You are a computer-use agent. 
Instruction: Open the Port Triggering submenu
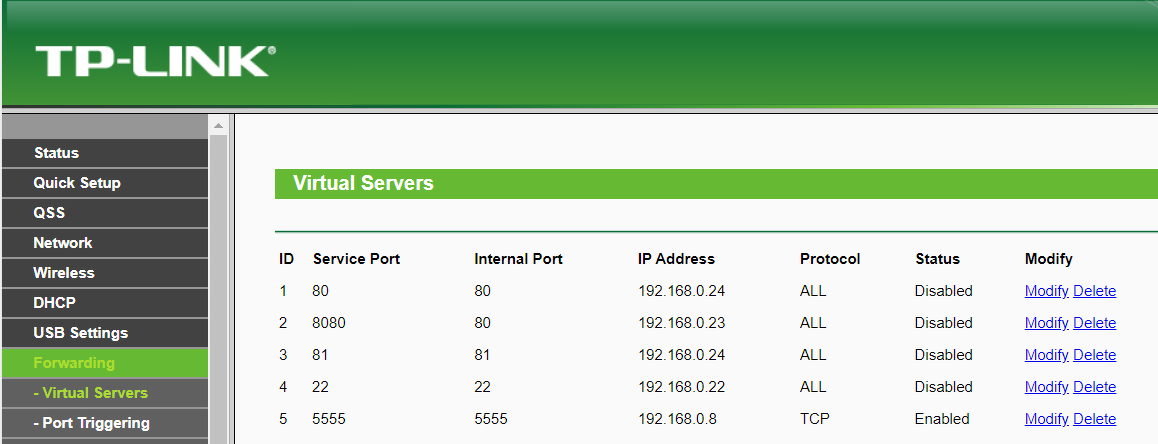pyautogui.click(x=91, y=423)
